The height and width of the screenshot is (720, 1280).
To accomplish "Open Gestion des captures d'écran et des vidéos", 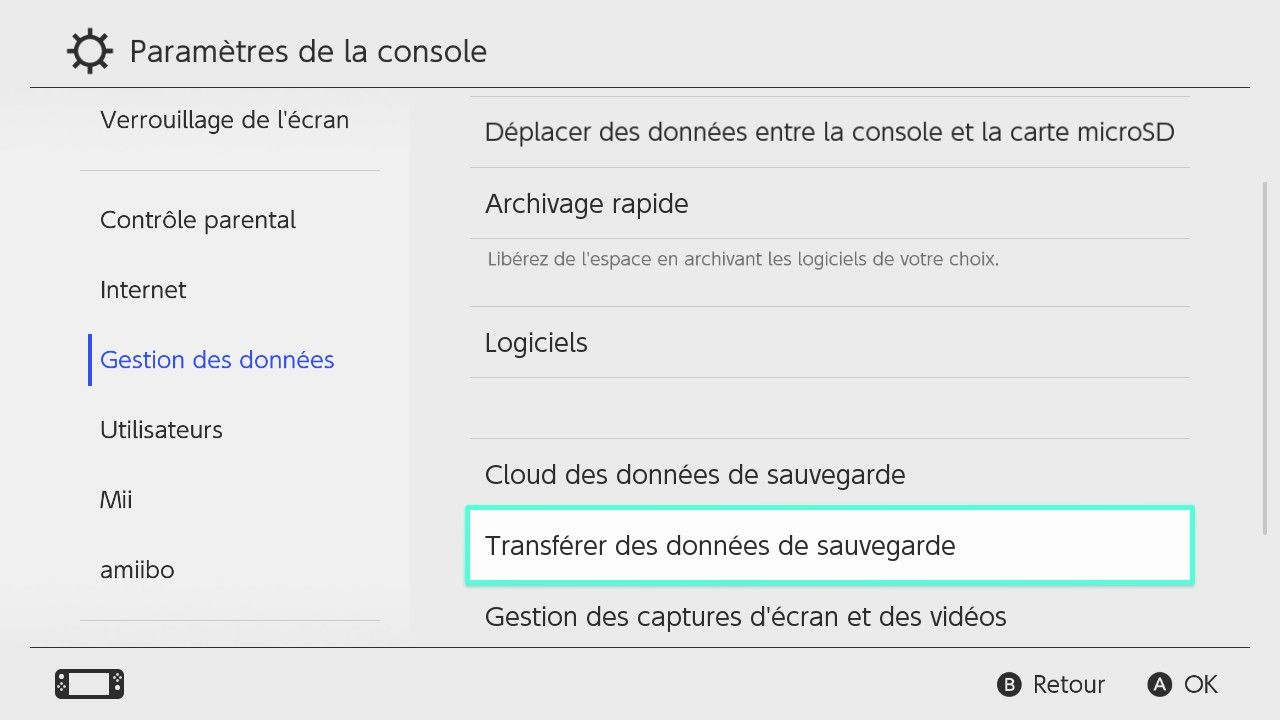I will coord(829,616).
